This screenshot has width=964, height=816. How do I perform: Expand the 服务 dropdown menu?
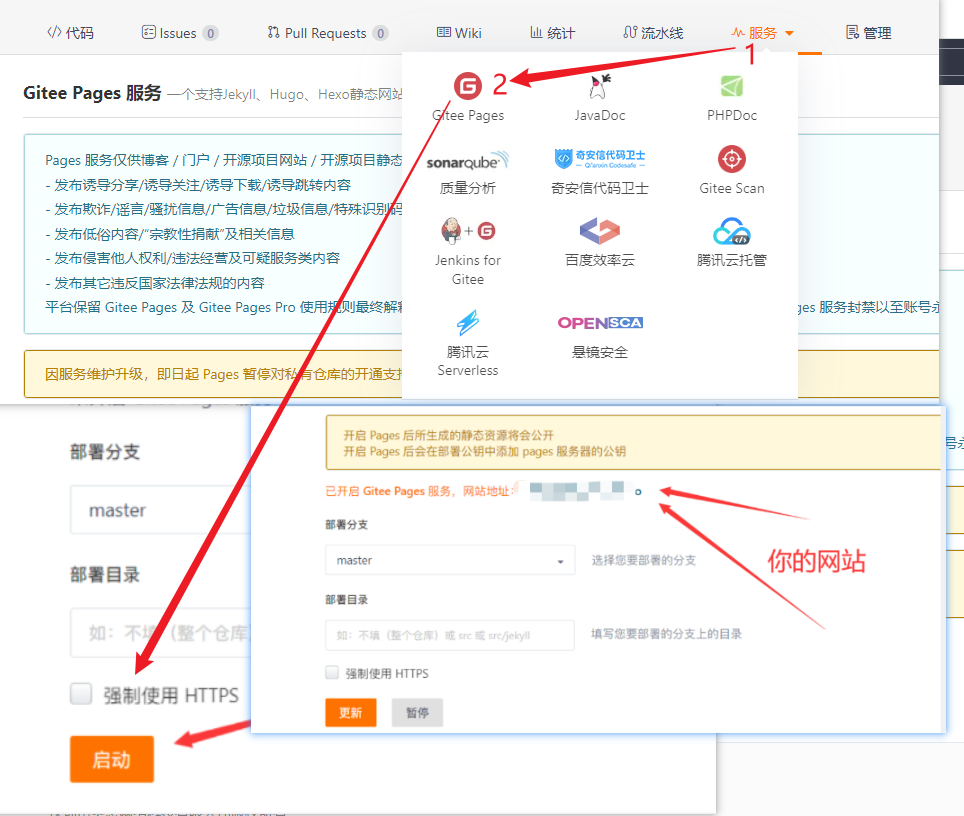coord(762,33)
